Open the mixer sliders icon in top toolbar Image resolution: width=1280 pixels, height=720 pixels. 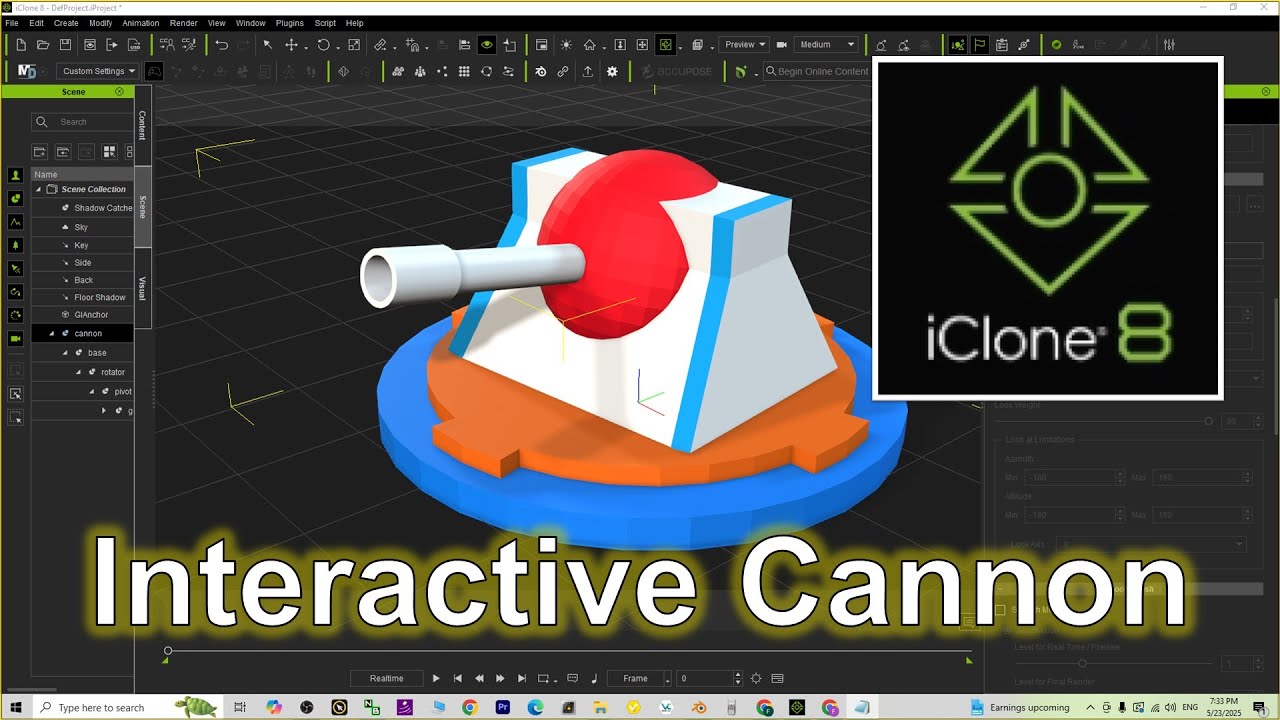click(x=1169, y=44)
